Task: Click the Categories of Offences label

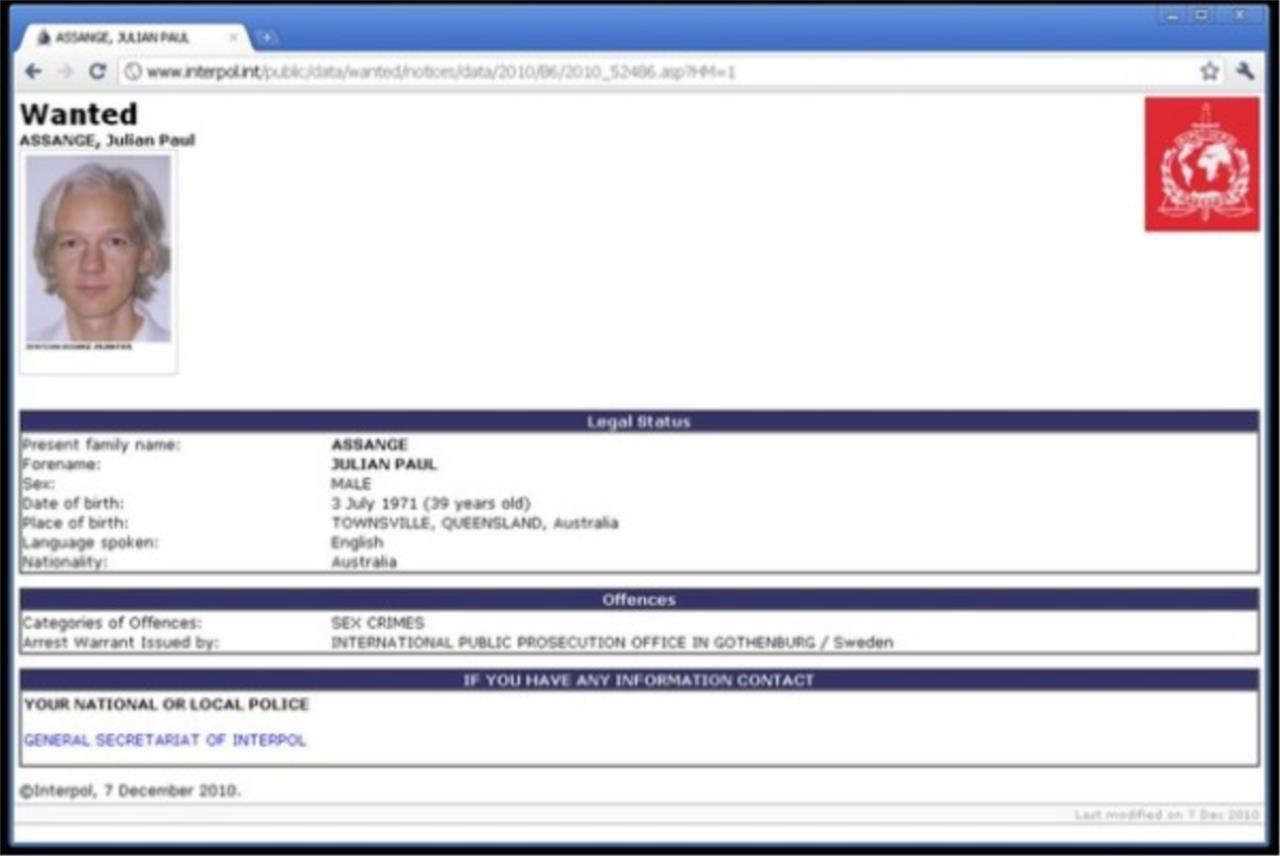Action: tap(112, 623)
